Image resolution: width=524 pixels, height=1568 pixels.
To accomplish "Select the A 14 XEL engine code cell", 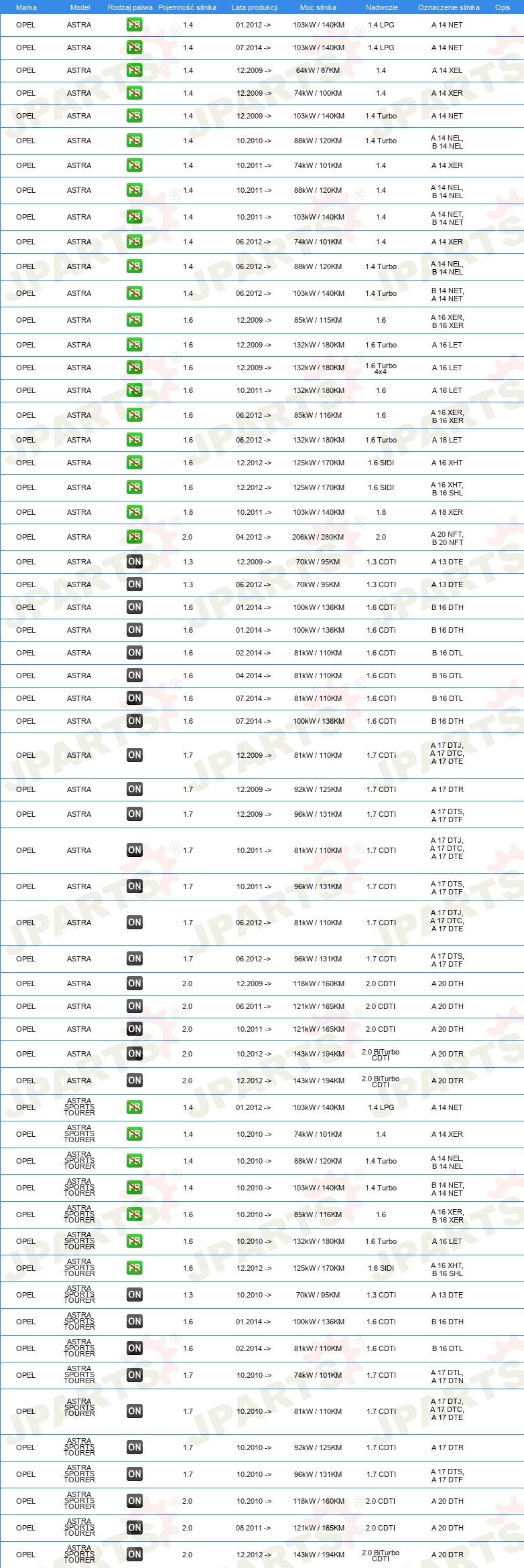I will 448,70.
